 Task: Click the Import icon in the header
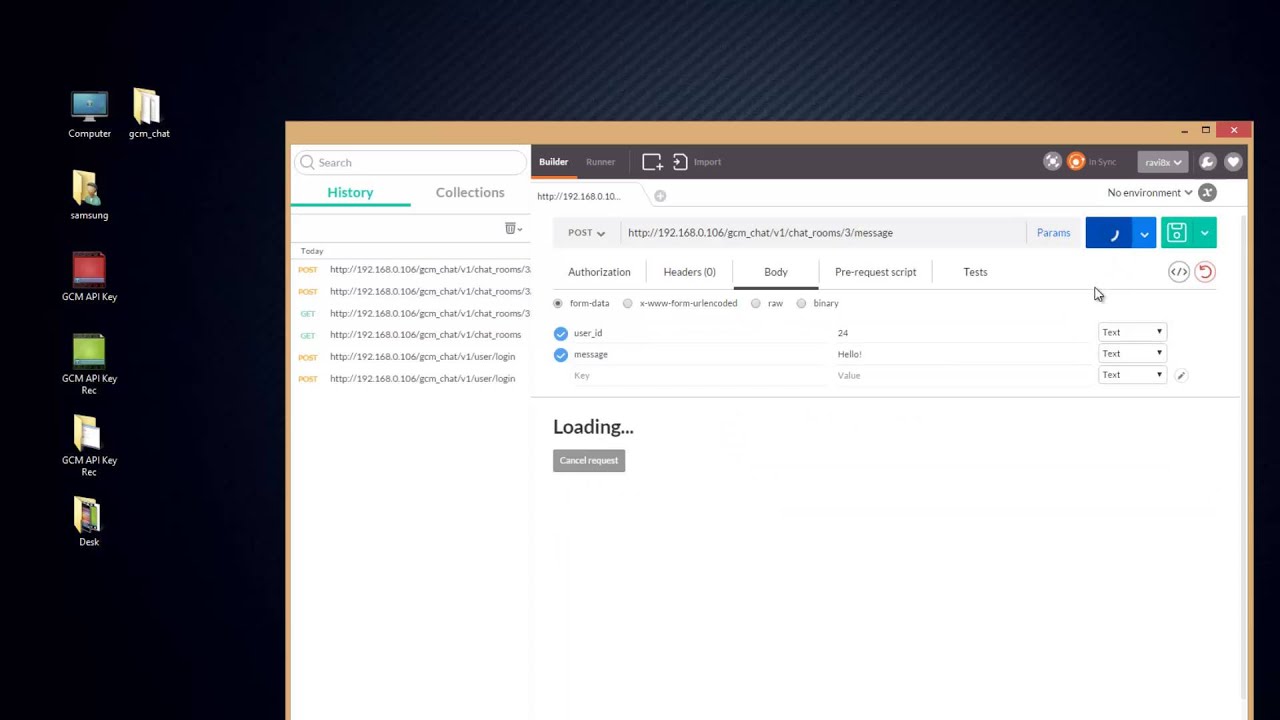(680, 162)
